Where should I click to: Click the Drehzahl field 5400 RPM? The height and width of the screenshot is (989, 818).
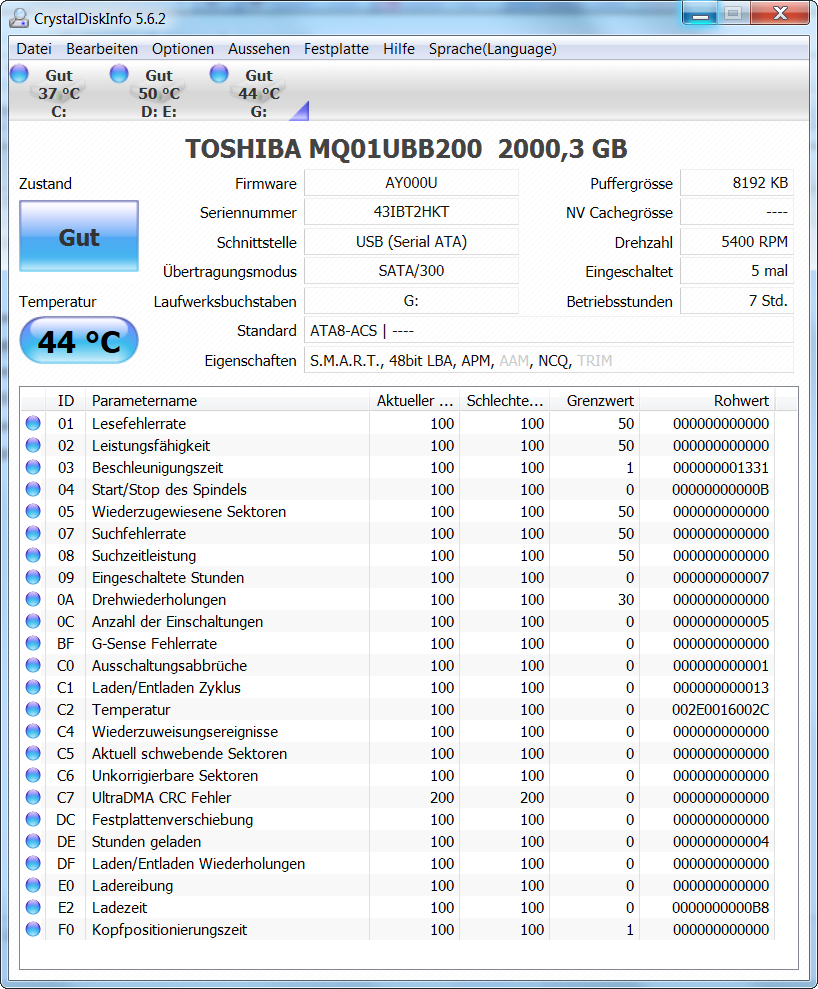[737, 242]
